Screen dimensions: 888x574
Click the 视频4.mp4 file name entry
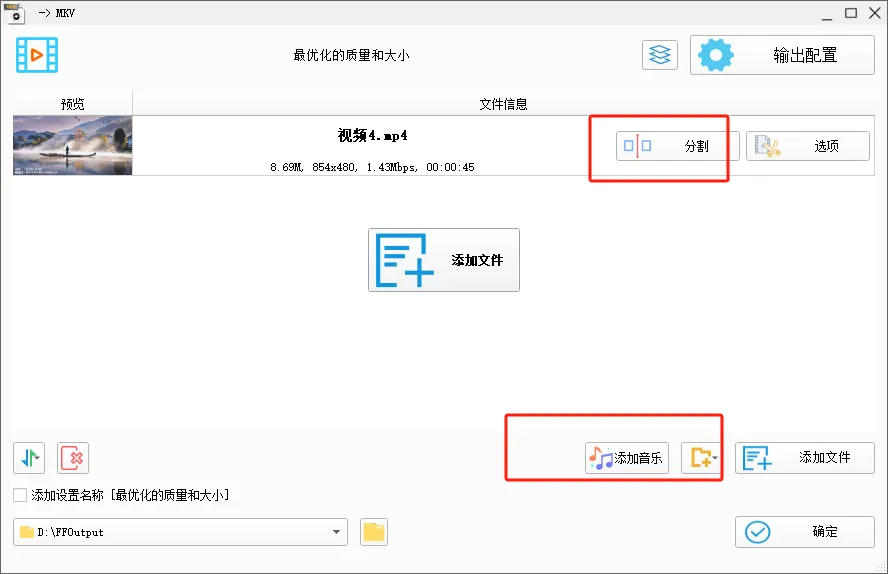(373, 136)
